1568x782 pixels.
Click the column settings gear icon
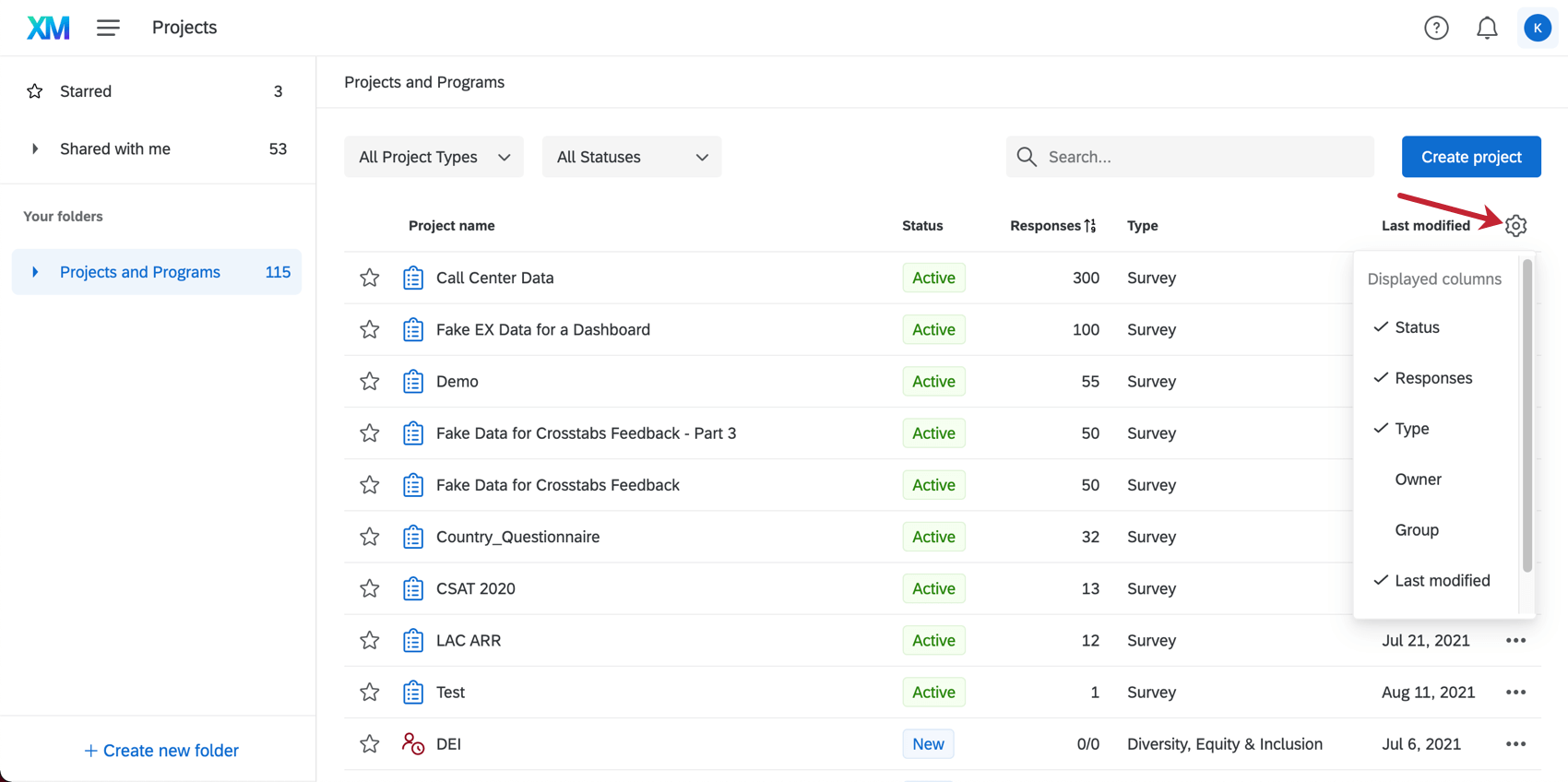click(x=1515, y=226)
